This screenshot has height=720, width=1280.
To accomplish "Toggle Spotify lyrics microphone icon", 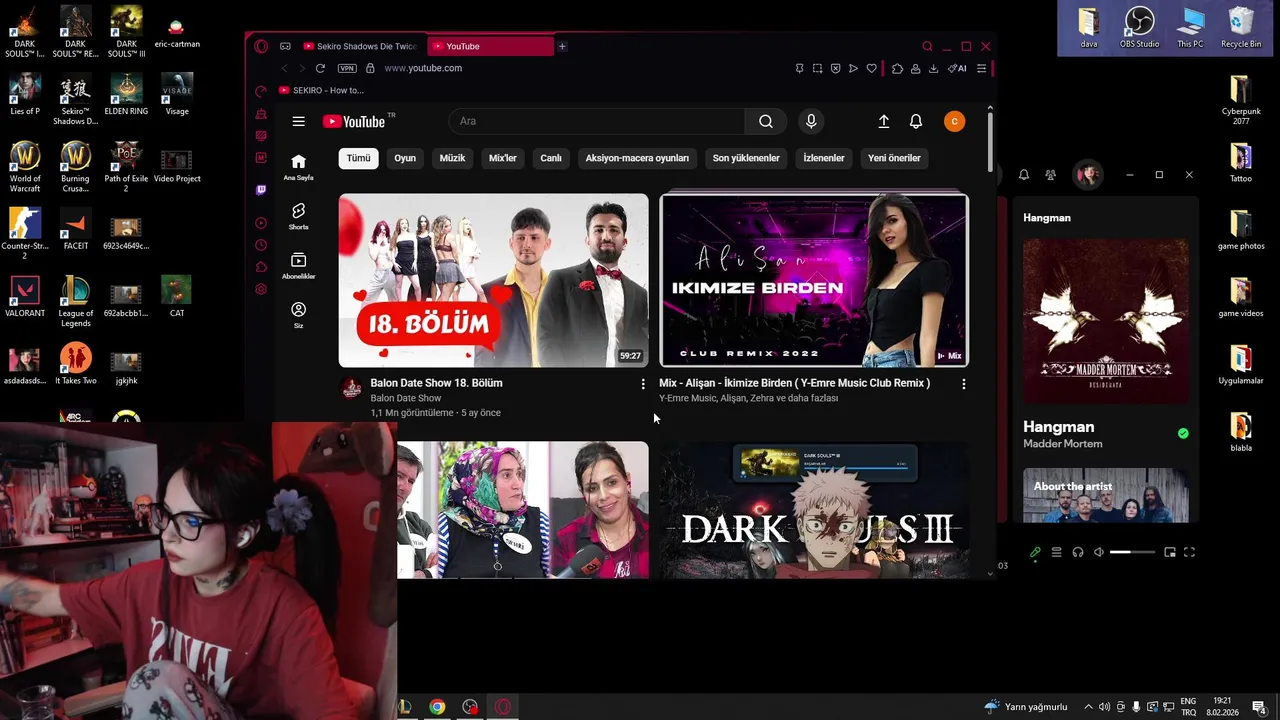I will [1035, 552].
